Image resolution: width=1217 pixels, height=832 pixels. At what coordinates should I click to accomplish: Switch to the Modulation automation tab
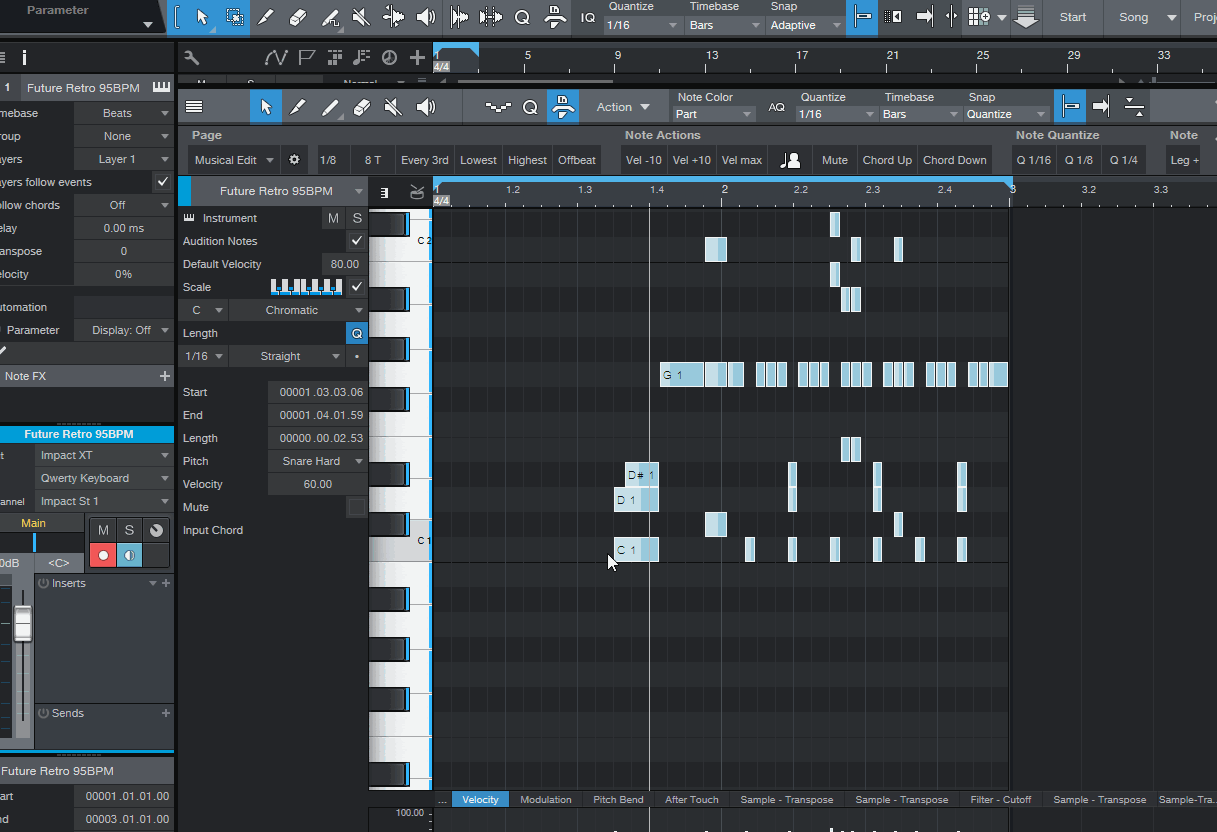coord(546,800)
